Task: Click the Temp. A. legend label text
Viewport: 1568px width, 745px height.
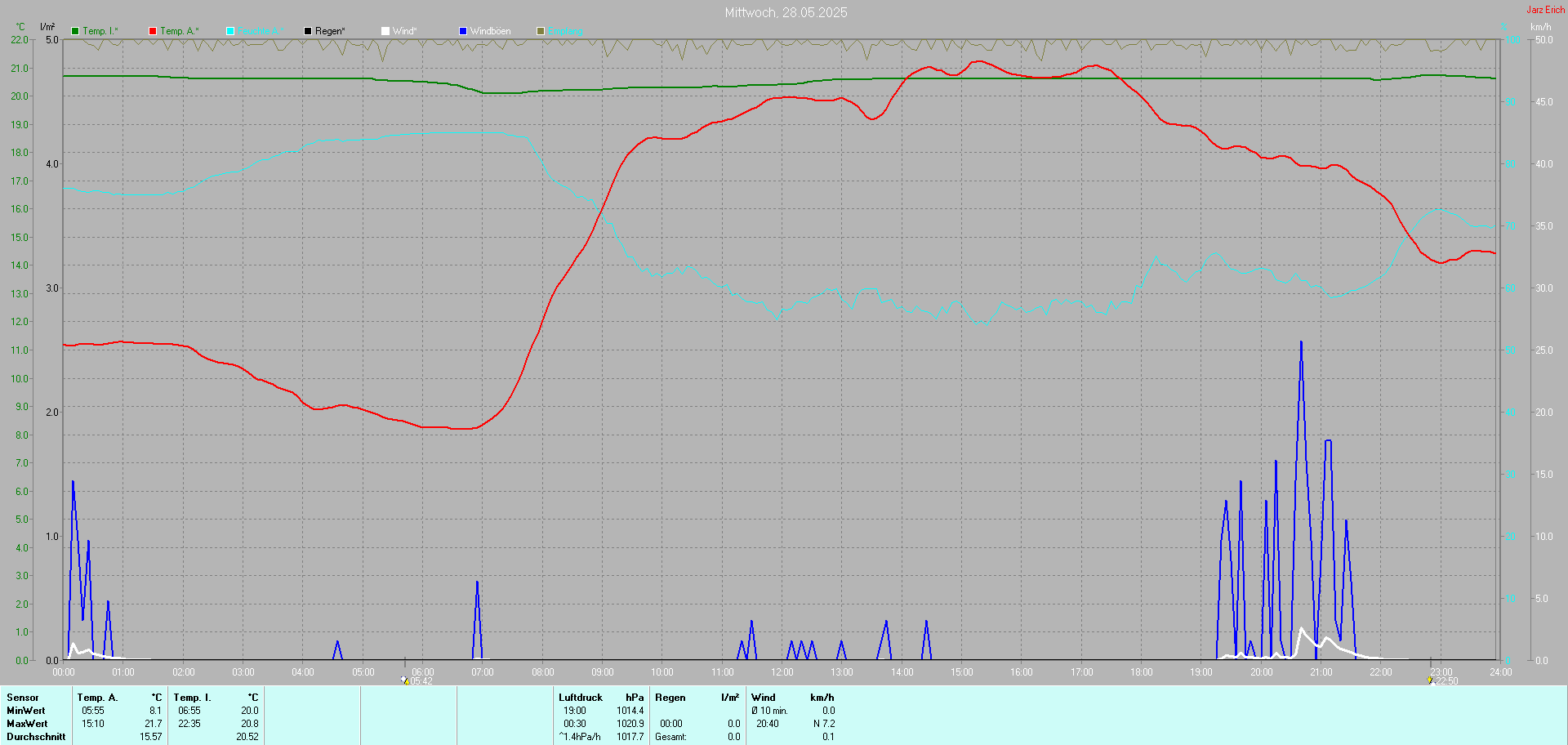Action: pos(179,31)
